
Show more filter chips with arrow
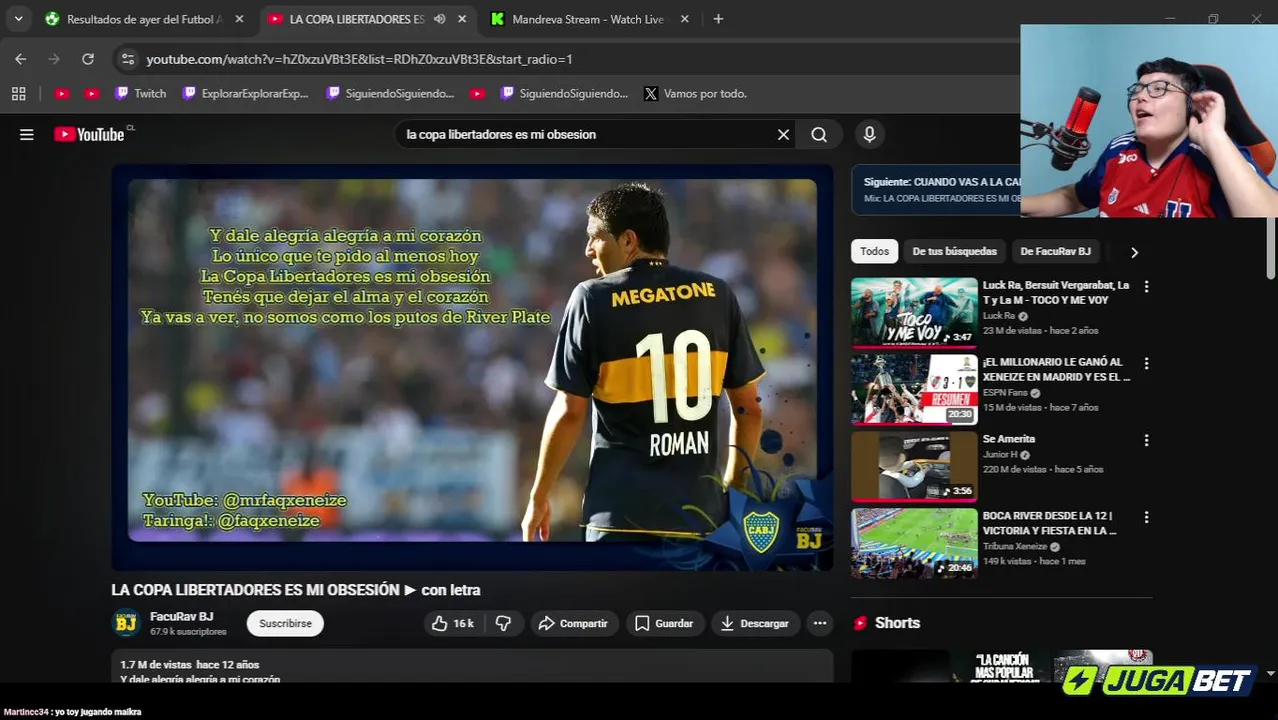pos(1133,252)
